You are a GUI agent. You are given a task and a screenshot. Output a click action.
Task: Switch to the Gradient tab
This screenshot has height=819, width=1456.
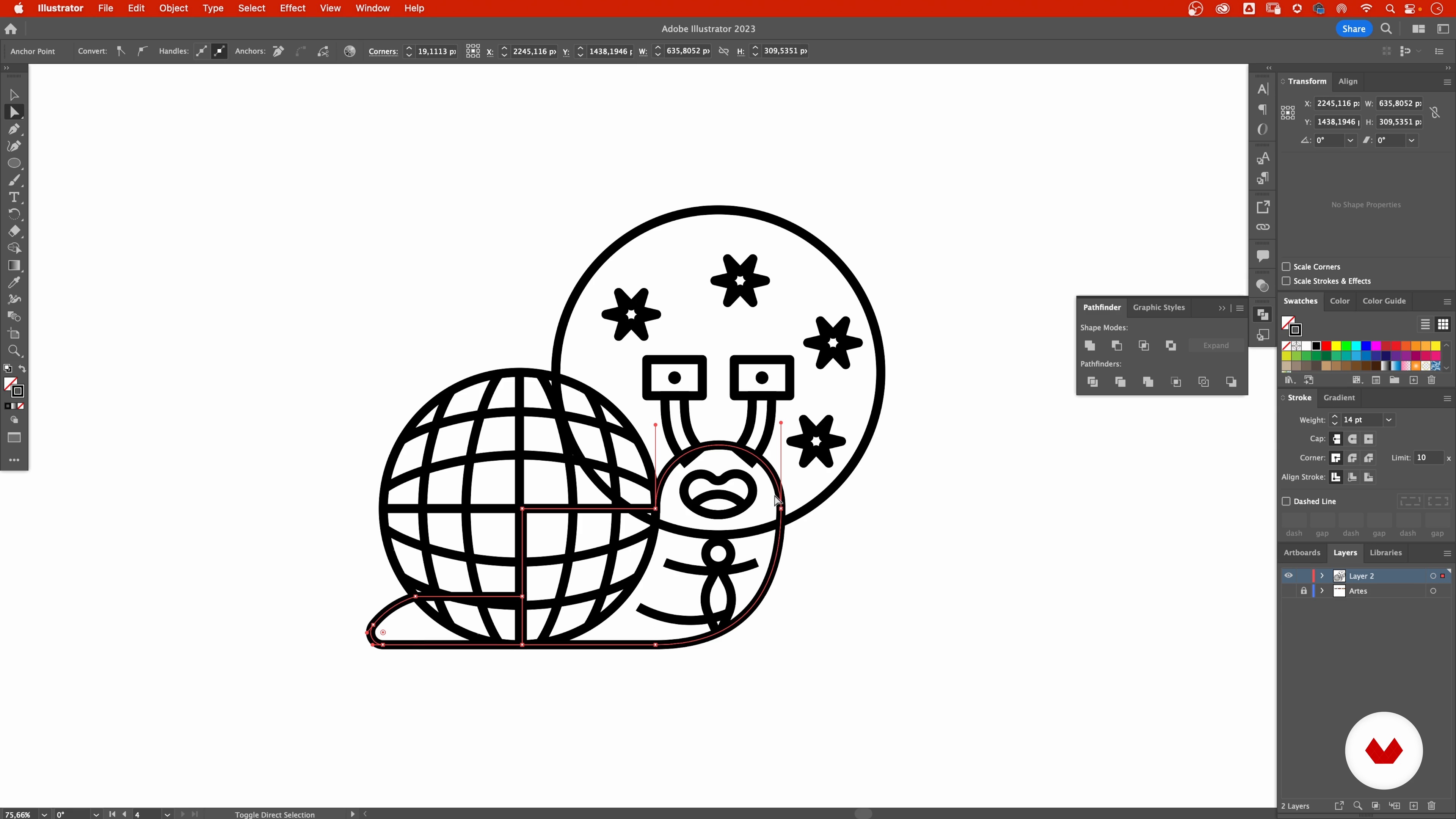[1338, 397]
